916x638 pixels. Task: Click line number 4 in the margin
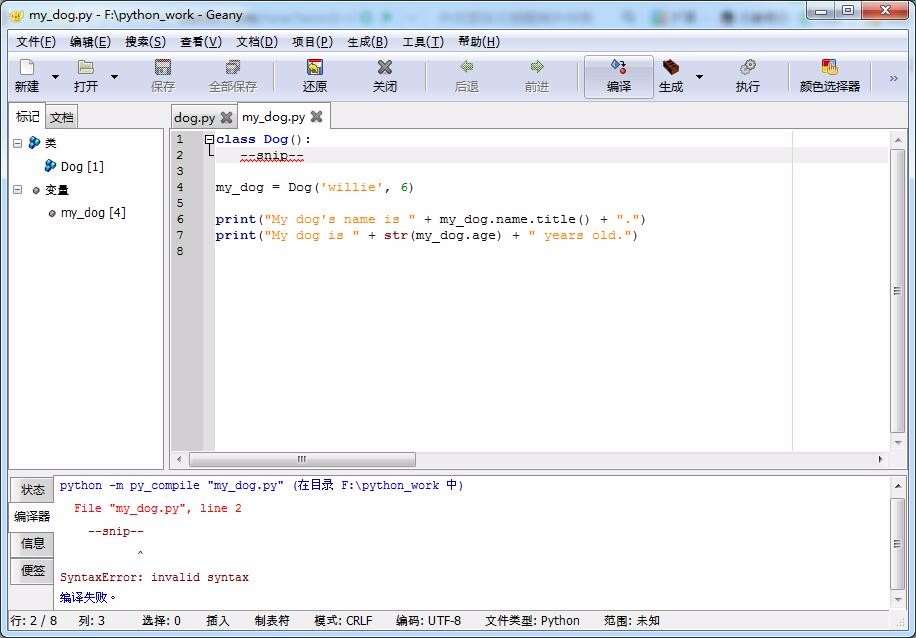[x=180, y=187]
